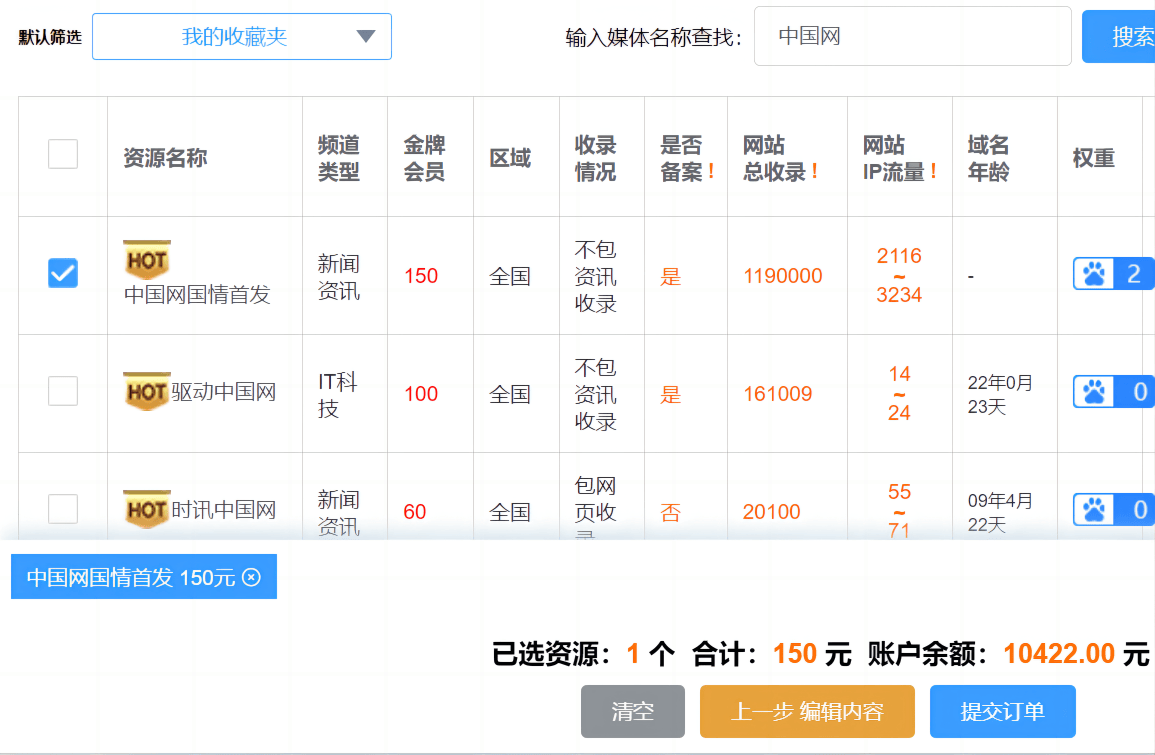Click total indexed value 1190000
This screenshot has width=1155, height=755.
tap(782, 275)
